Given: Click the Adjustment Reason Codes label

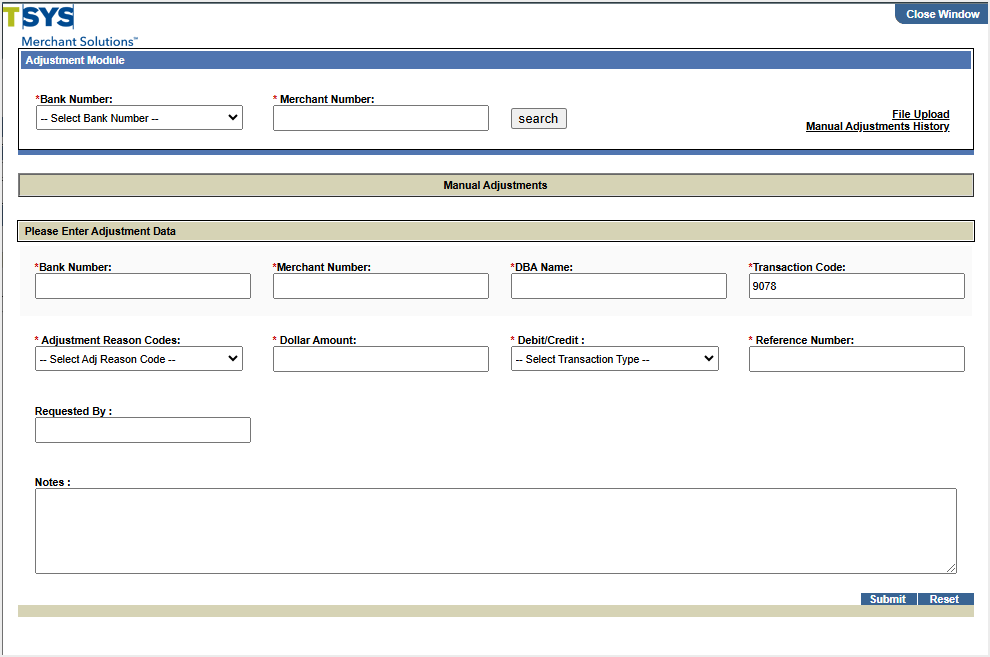Looking at the screenshot, I should click(x=108, y=340).
